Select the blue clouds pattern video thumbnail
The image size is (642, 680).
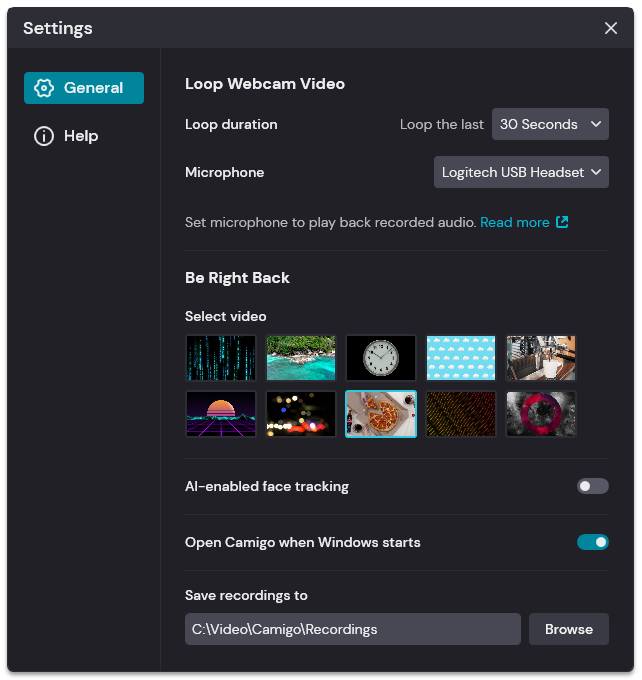tap(461, 358)
